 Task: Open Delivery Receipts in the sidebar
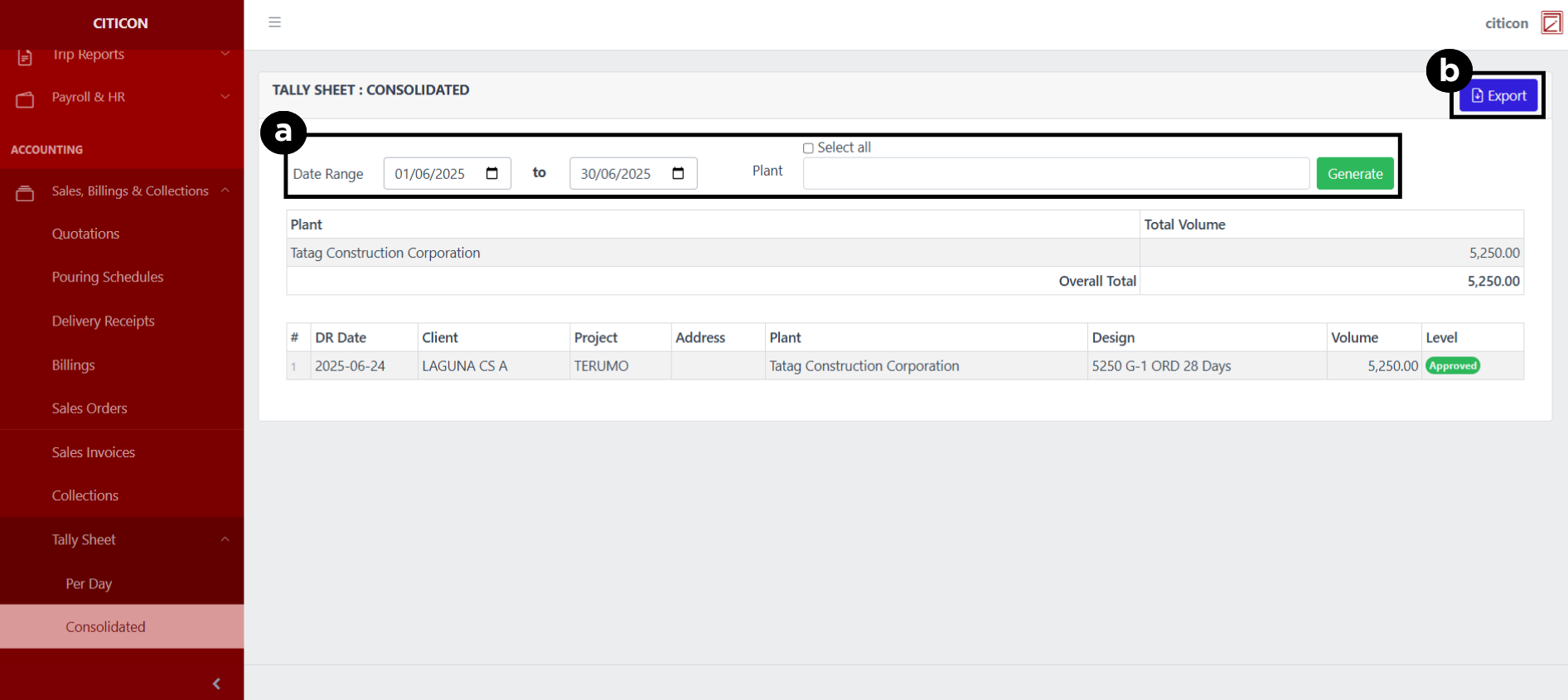pos(103,321)
